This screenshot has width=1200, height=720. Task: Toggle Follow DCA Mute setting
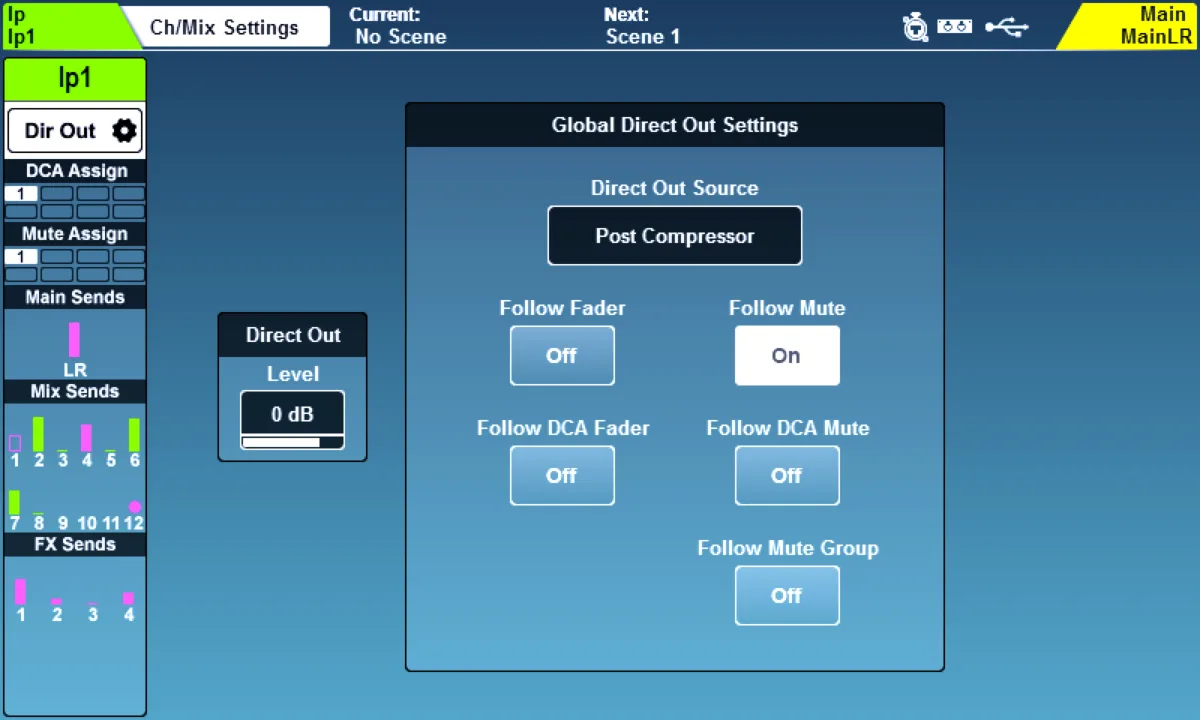pos(787,475)
